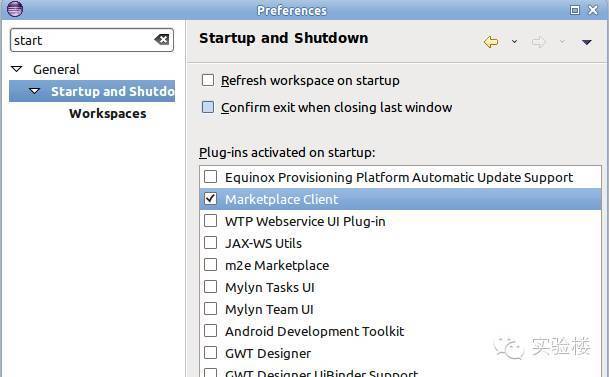
Task: Collapse the Startup and Shutdown node
Action: click(x=35, y=91)
